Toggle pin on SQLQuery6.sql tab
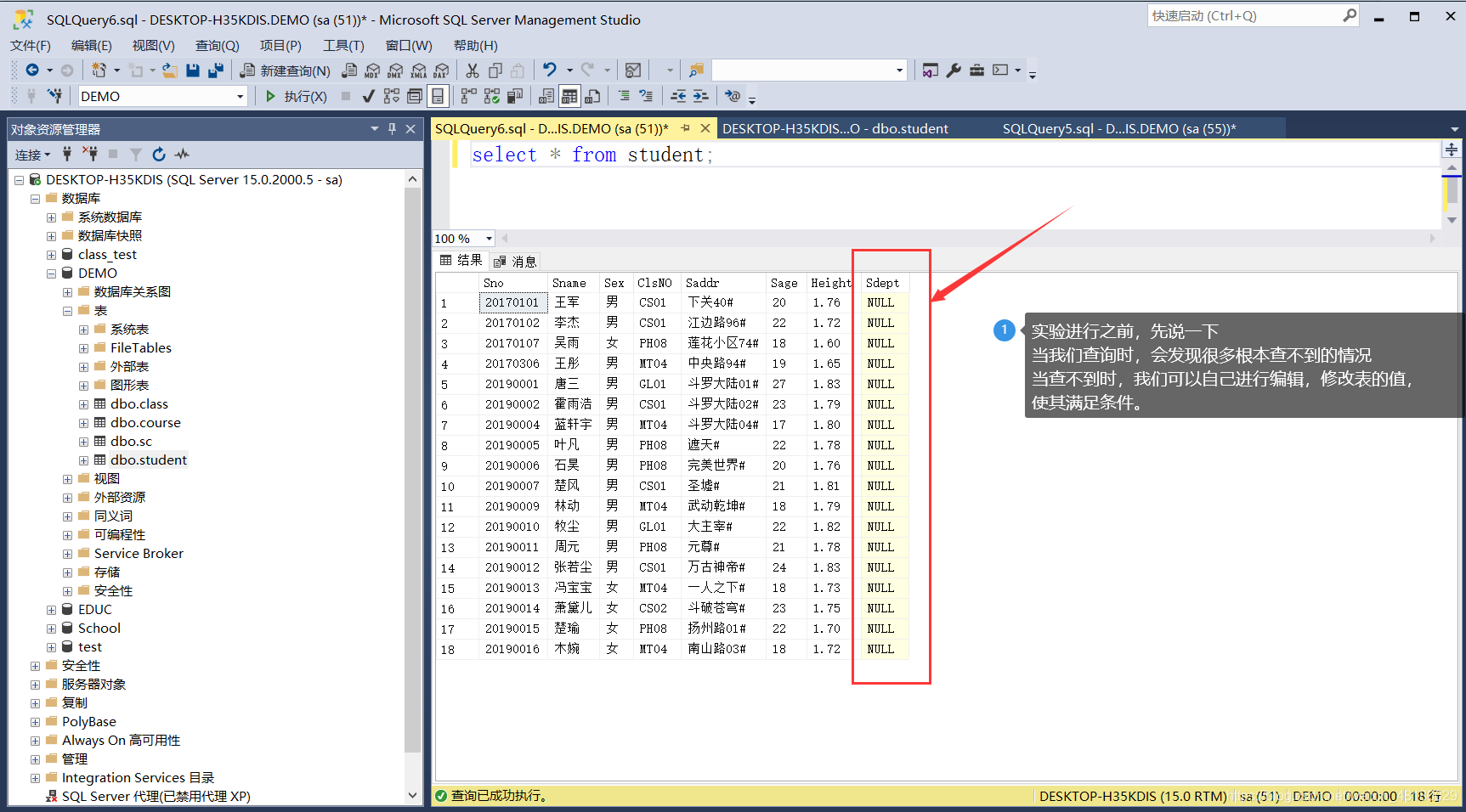 [685, 128]
